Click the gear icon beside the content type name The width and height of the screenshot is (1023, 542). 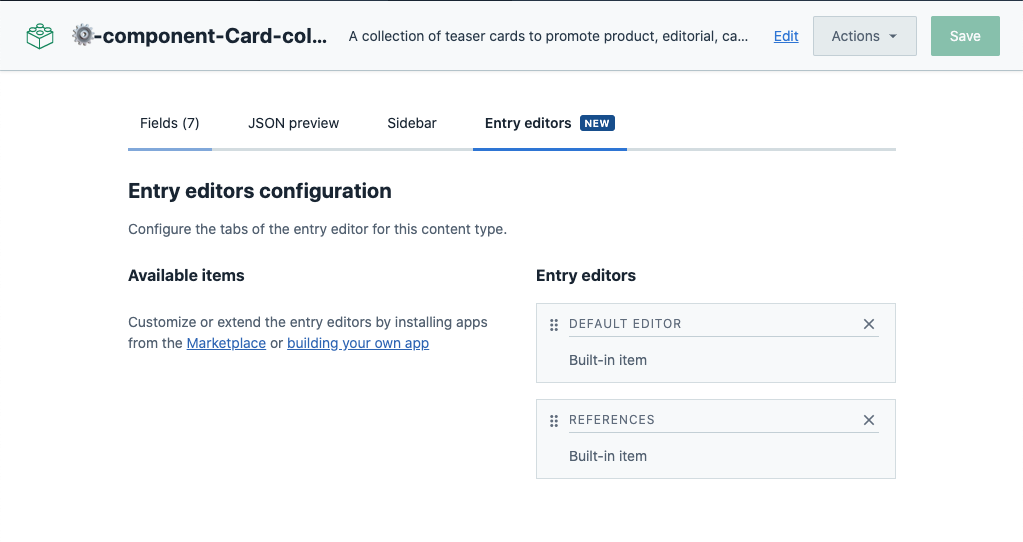pos(83,36)
